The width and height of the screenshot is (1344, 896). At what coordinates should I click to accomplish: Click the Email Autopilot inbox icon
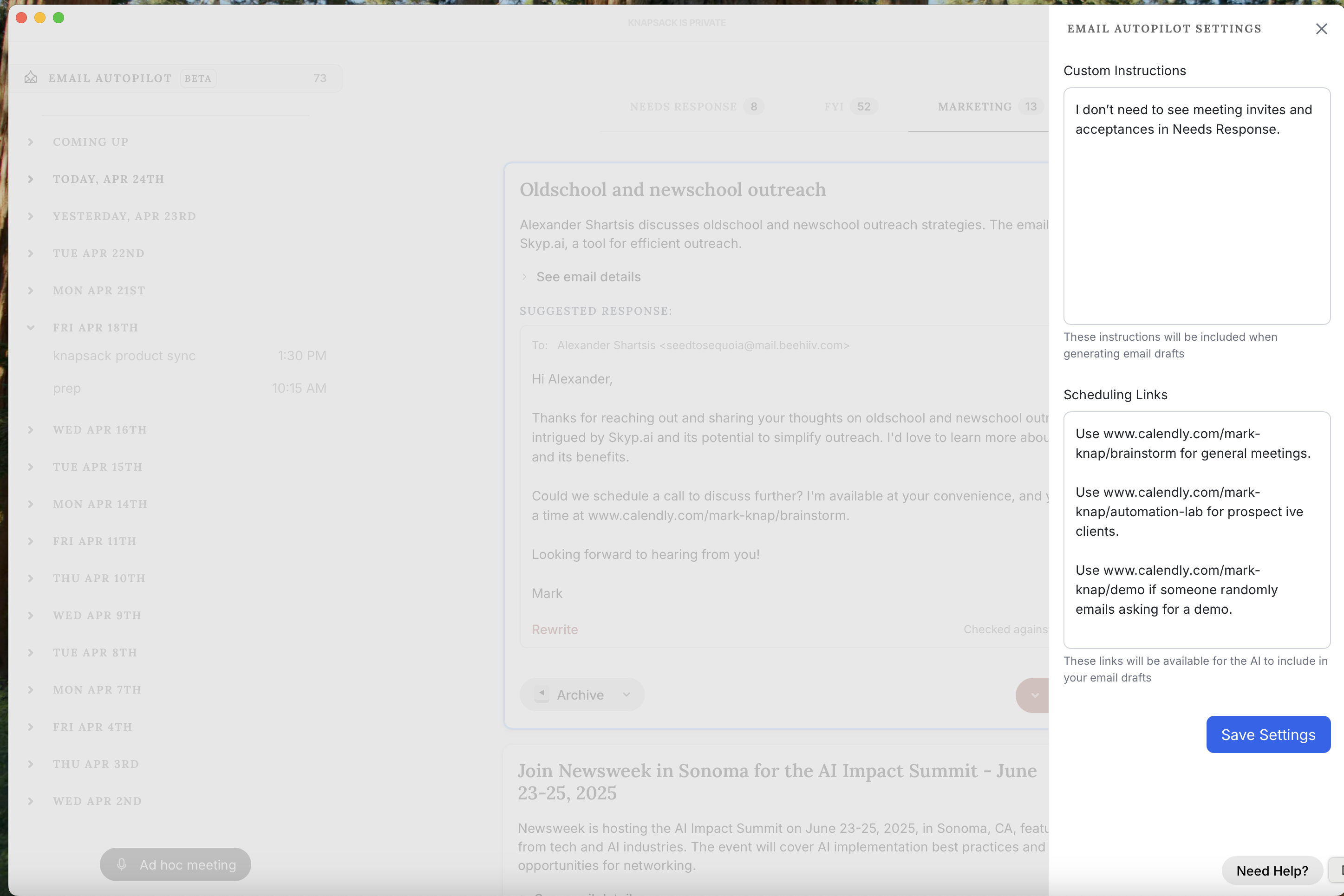(31, 78)
